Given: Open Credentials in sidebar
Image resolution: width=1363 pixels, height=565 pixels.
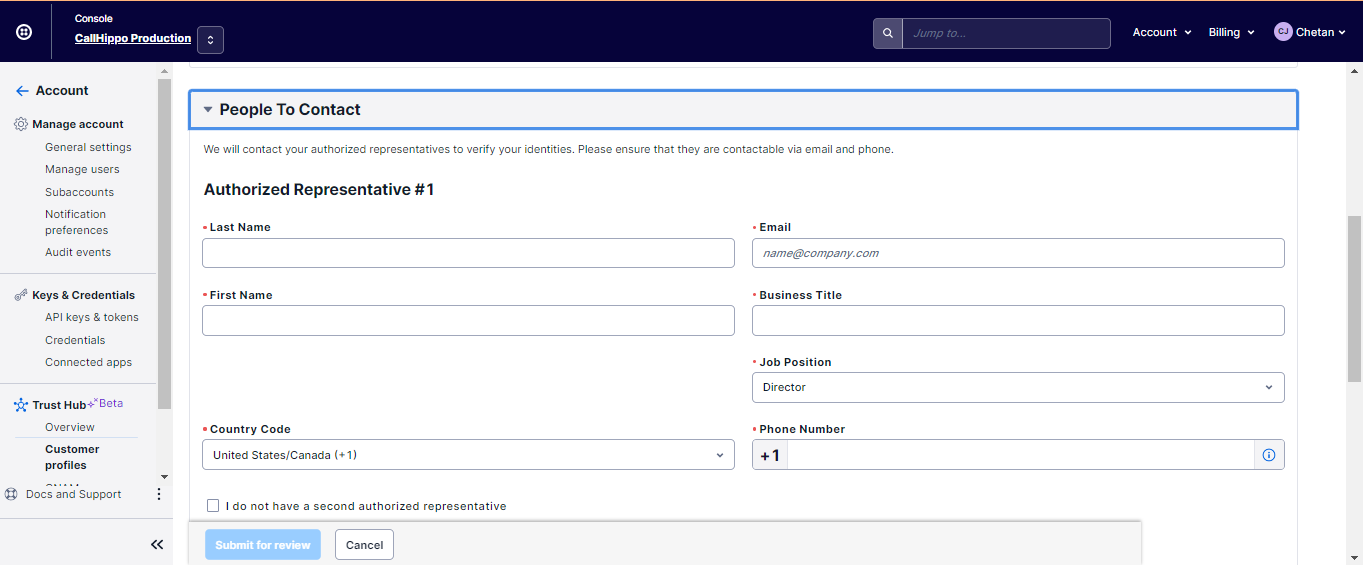Looking at the screenshot, I should 75,340.
